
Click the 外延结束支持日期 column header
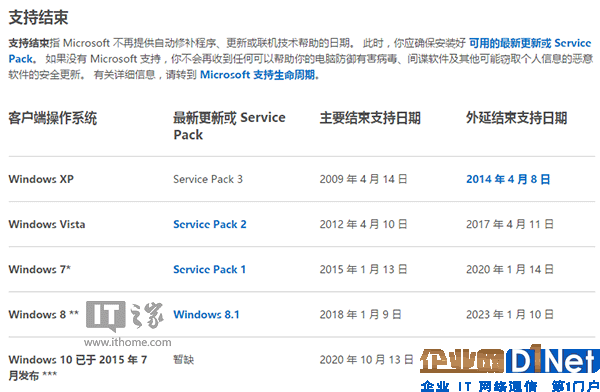[516, 118]
